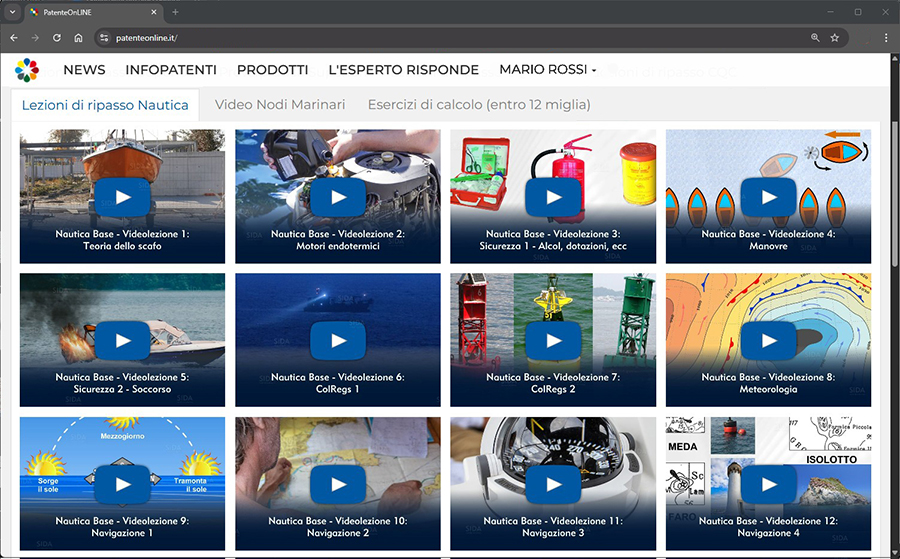Click the PatenteOnLine colorful logo icon
Screen dimensions: 900x559
pos(27,70)
